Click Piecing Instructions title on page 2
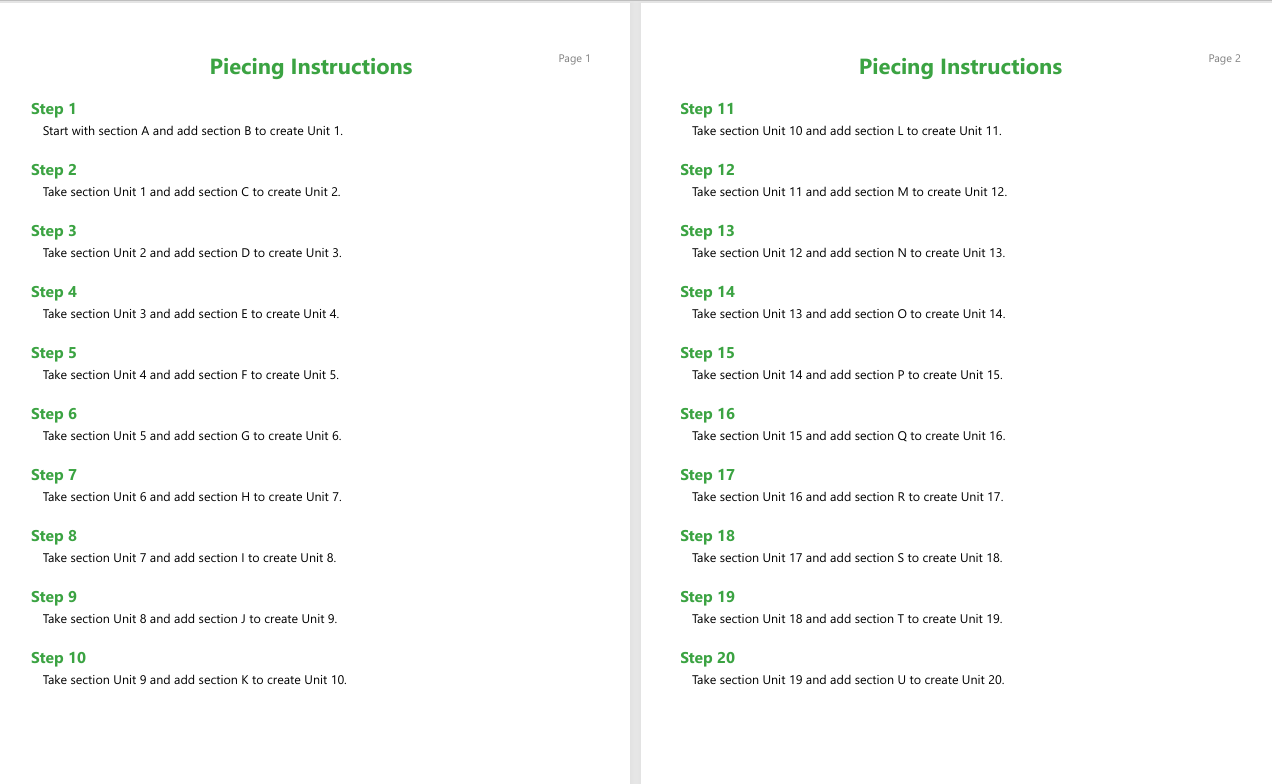1272x784 pixels. [960, 67]
